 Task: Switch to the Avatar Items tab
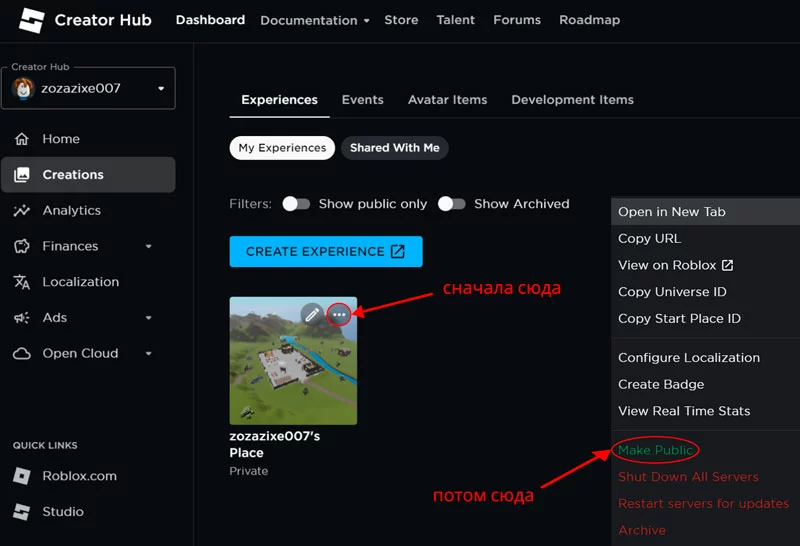447,100
